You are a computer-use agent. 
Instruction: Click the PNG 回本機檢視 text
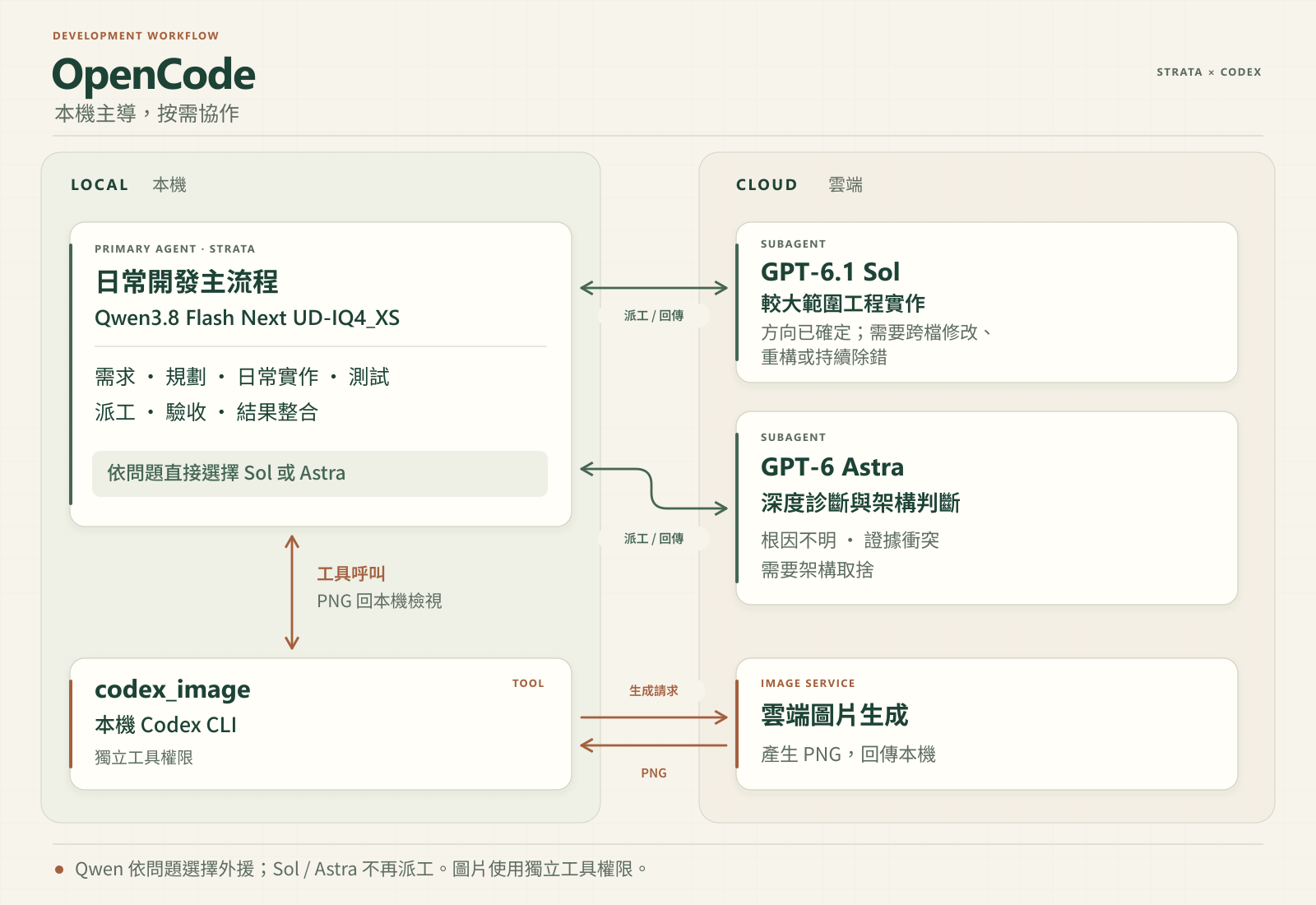379,601
